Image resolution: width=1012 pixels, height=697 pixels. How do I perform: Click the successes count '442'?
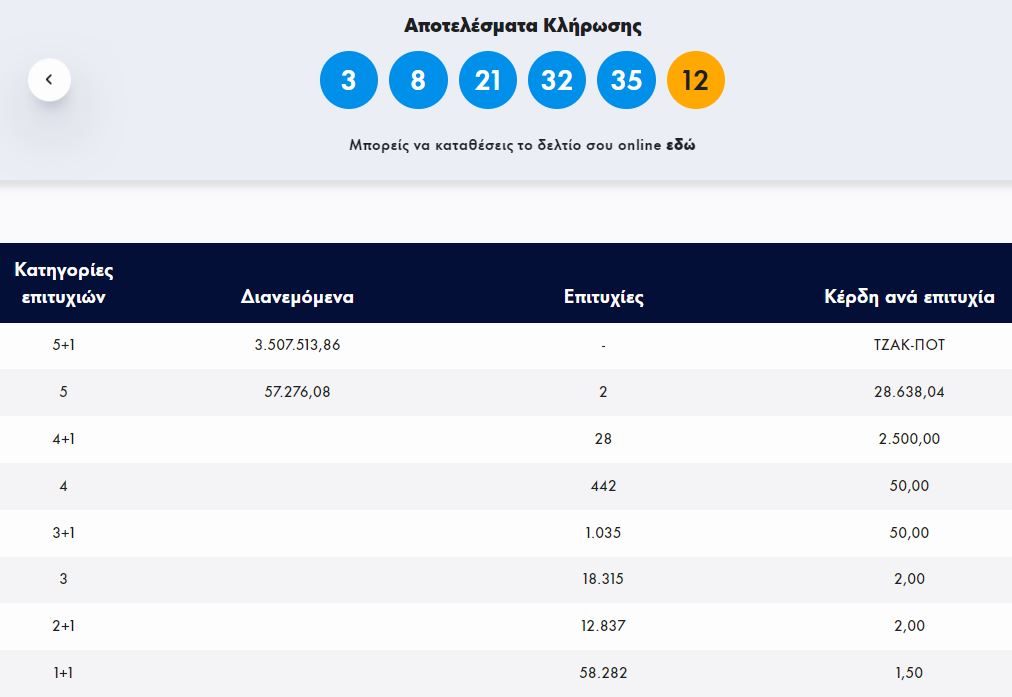(603, 486)
